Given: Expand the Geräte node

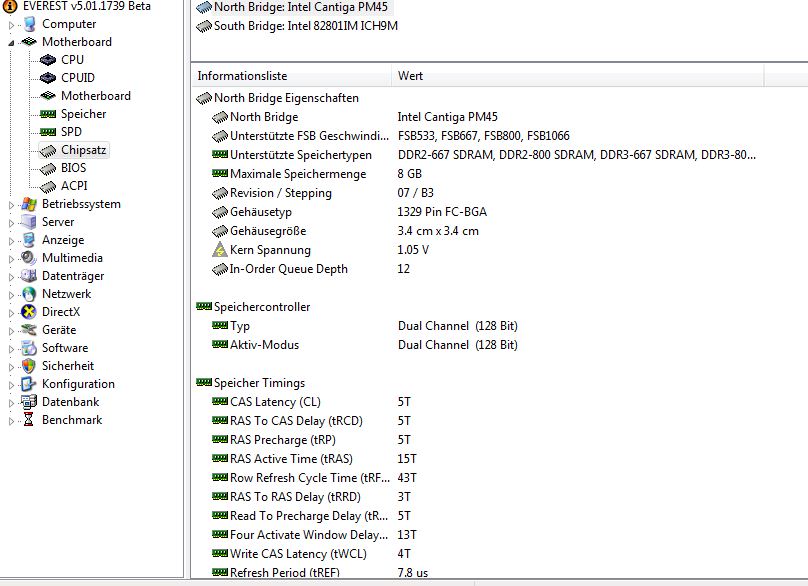Looking at the screenshot, I should click(x=11, y=331).
